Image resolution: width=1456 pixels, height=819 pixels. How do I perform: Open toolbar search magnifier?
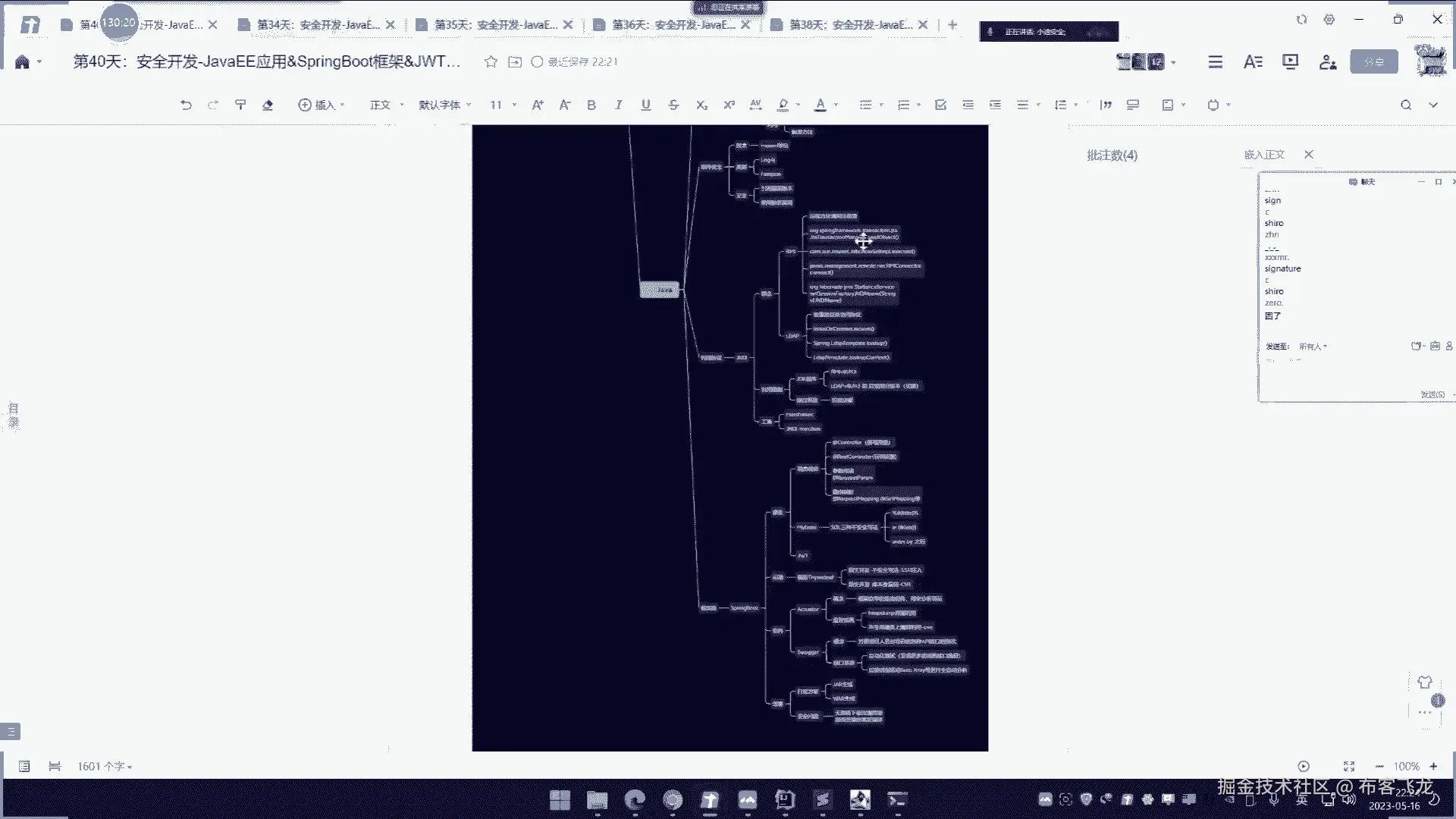point(1406,105)
